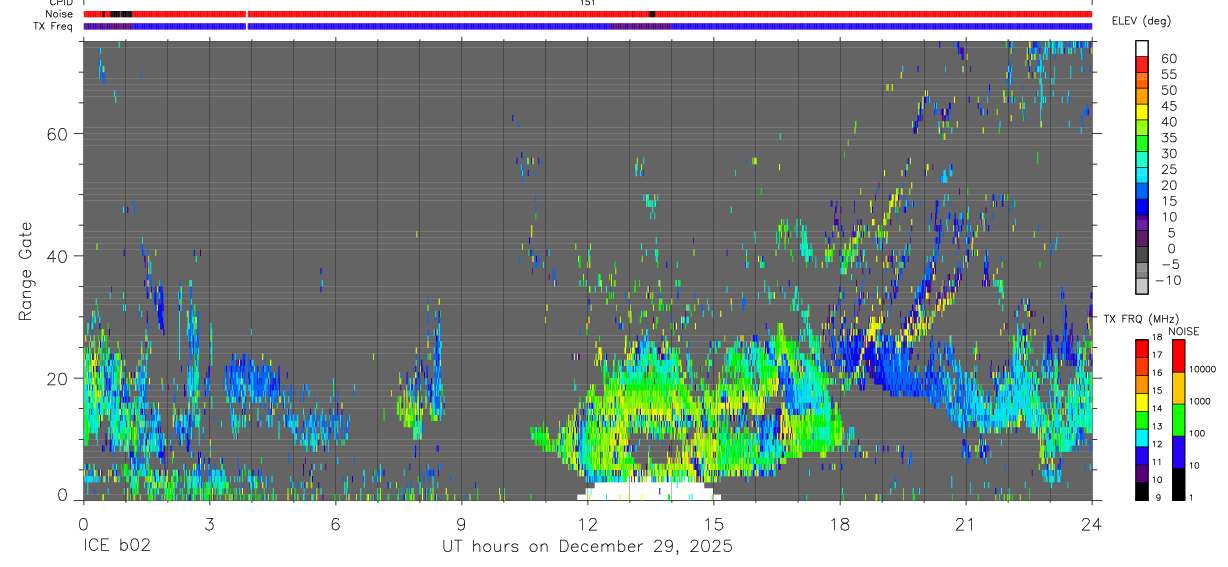
Task: Click the 'ICE b02' radar label
Action: click(117, 547)
